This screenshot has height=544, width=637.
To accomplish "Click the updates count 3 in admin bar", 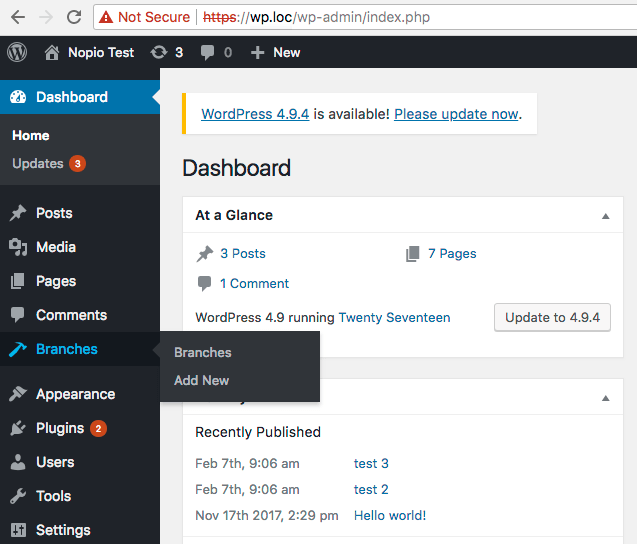I will pyautogui.click(x=179, y=52).
